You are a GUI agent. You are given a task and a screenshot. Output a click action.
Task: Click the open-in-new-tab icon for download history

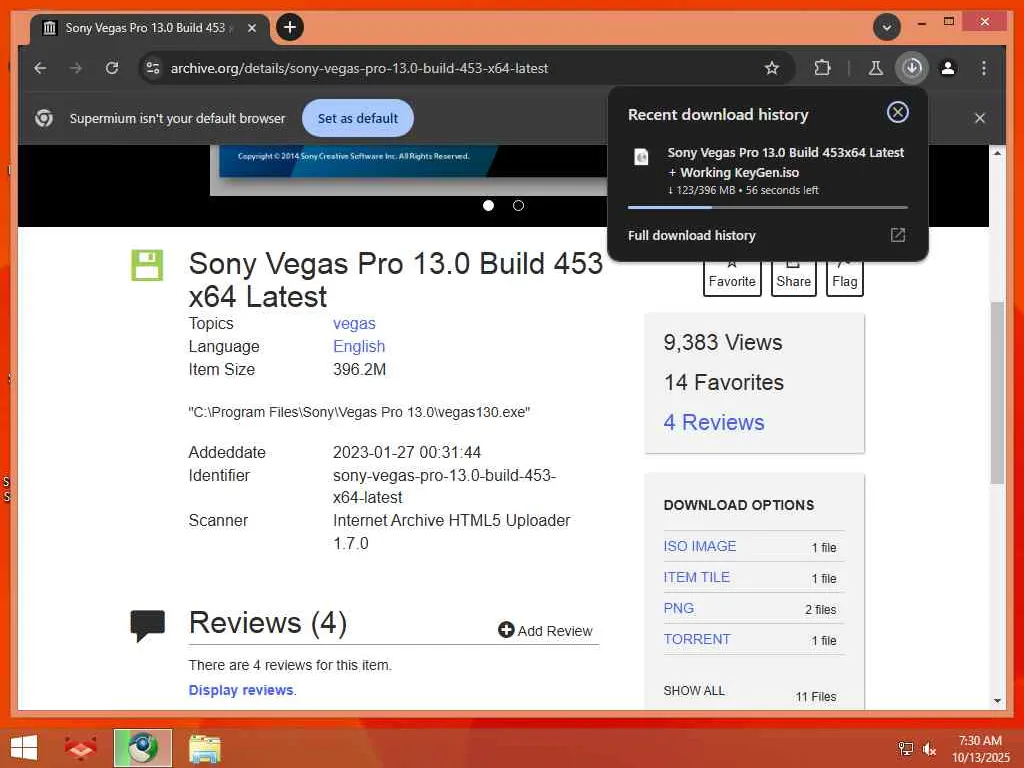(x=898, y=235)
